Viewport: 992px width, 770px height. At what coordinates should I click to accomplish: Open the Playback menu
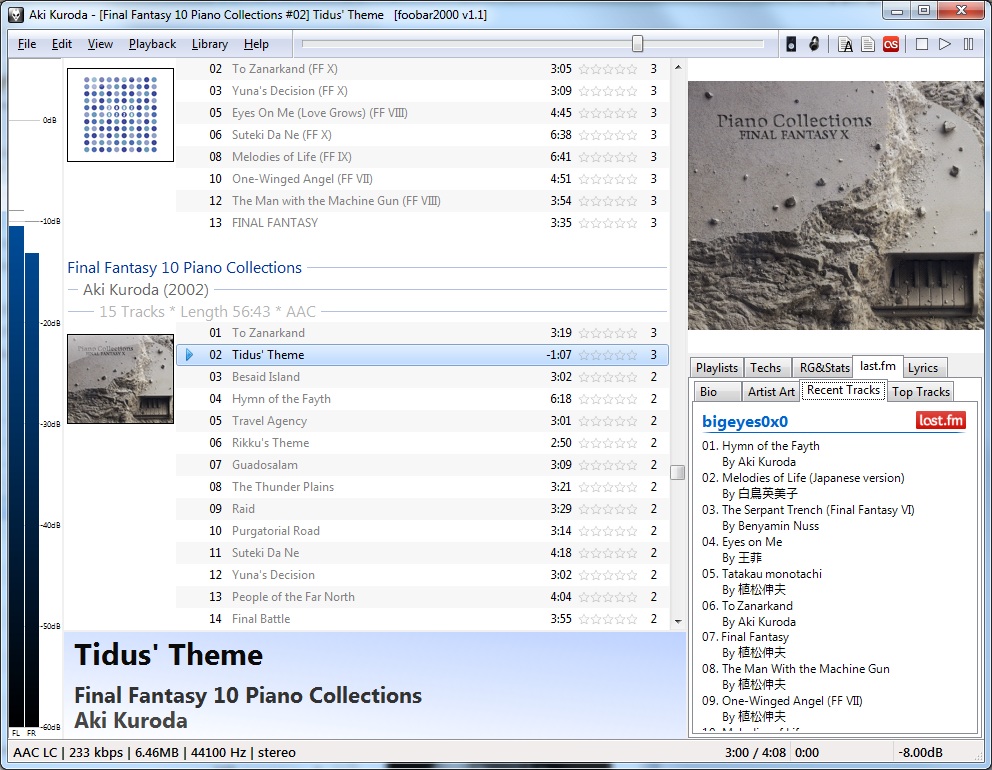click(x=152, y=44)
